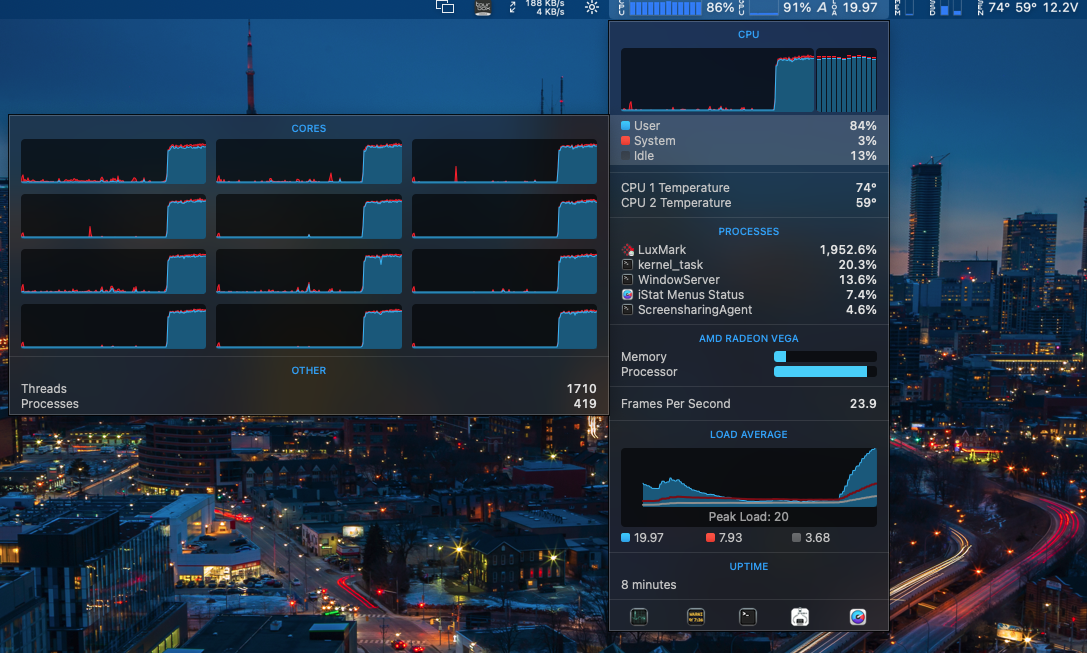Click the CPU 86% menu bar meter
The width and height of the screenshot is (1087, 653).
coord(675,8)
